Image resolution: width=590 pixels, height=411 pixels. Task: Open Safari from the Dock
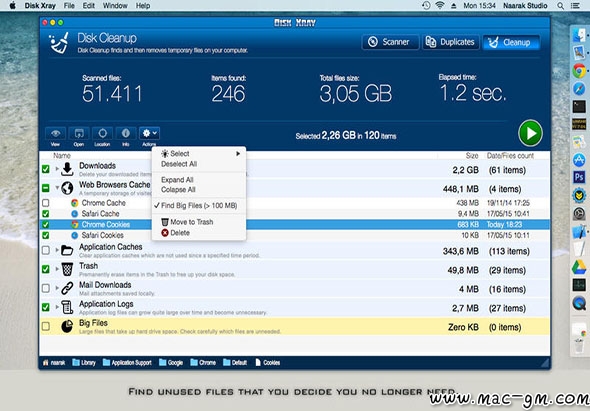579,88
